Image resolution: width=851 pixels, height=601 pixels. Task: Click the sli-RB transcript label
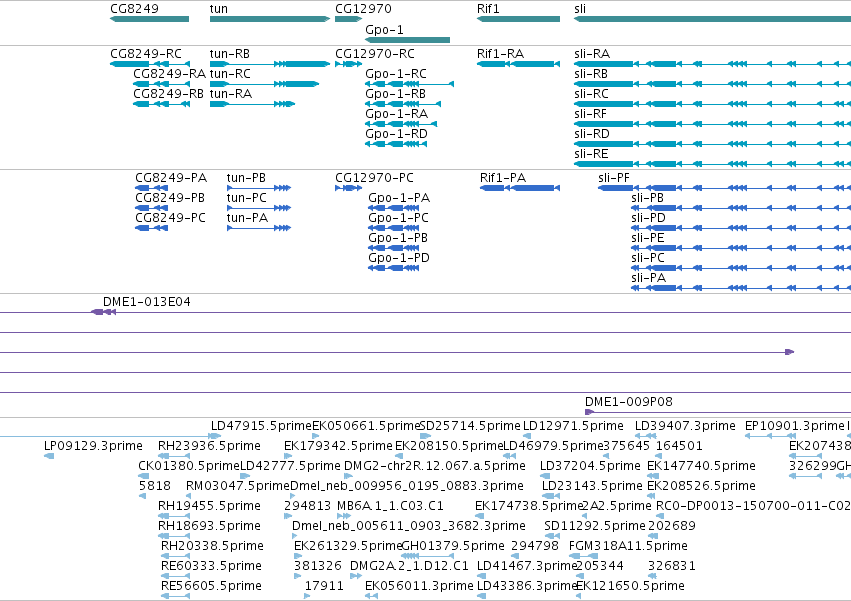click(590, 73)
